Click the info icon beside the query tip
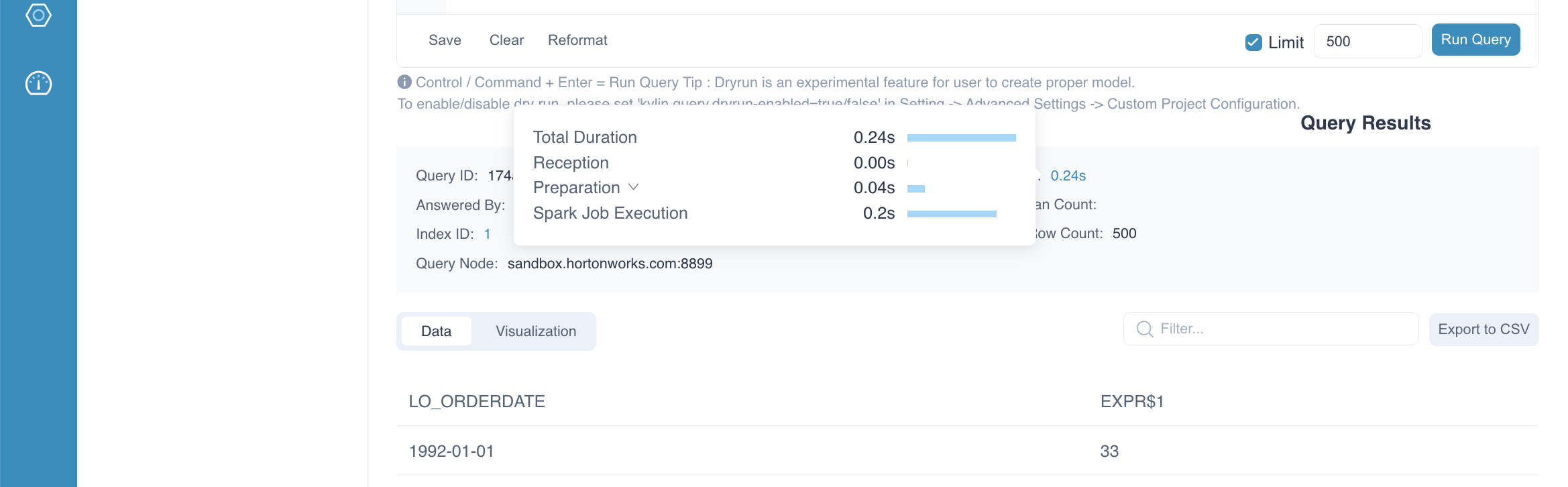1568x487 pixels. (404, 82)
